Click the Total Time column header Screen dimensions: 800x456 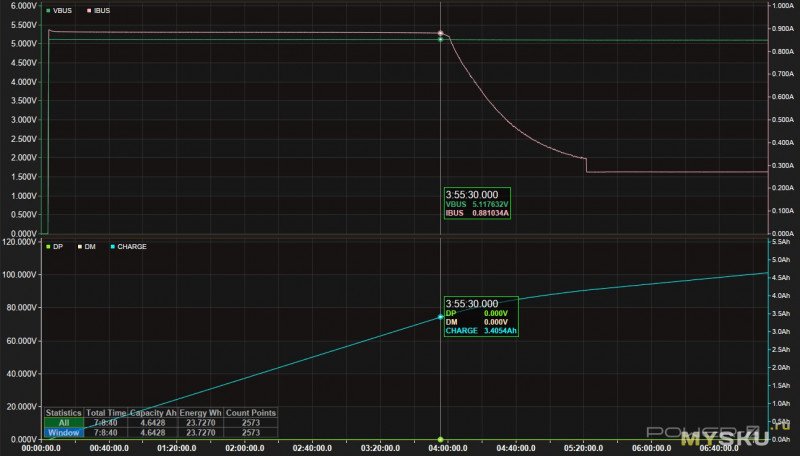pos(107,412)
